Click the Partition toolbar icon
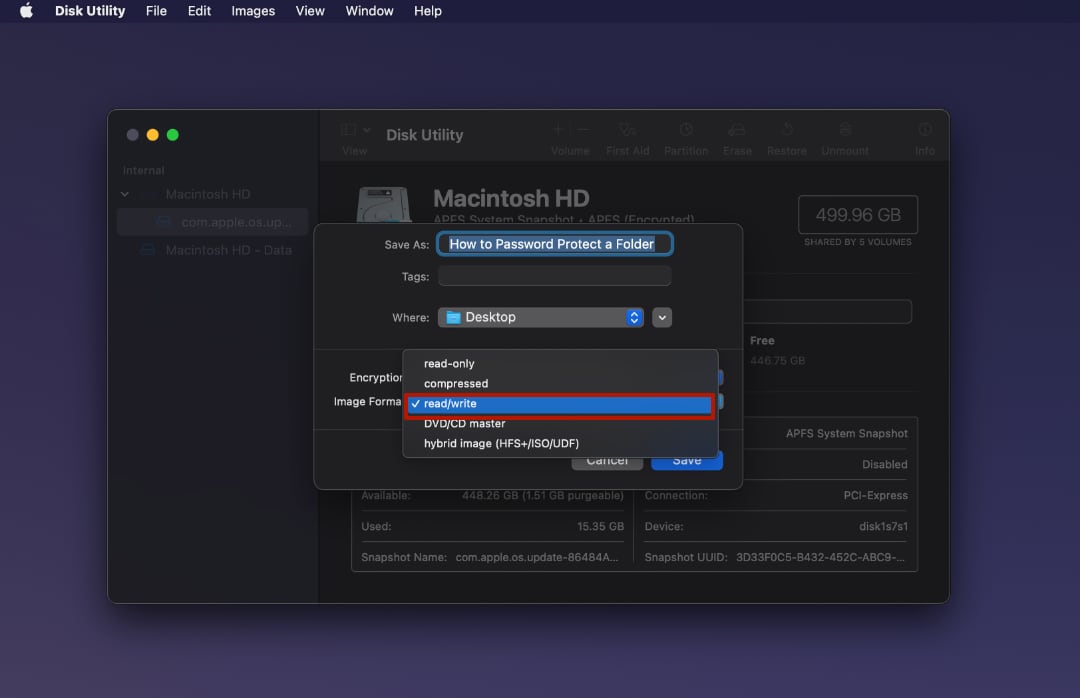Screen dimensions: 1080x698 [x=686, y=130]
